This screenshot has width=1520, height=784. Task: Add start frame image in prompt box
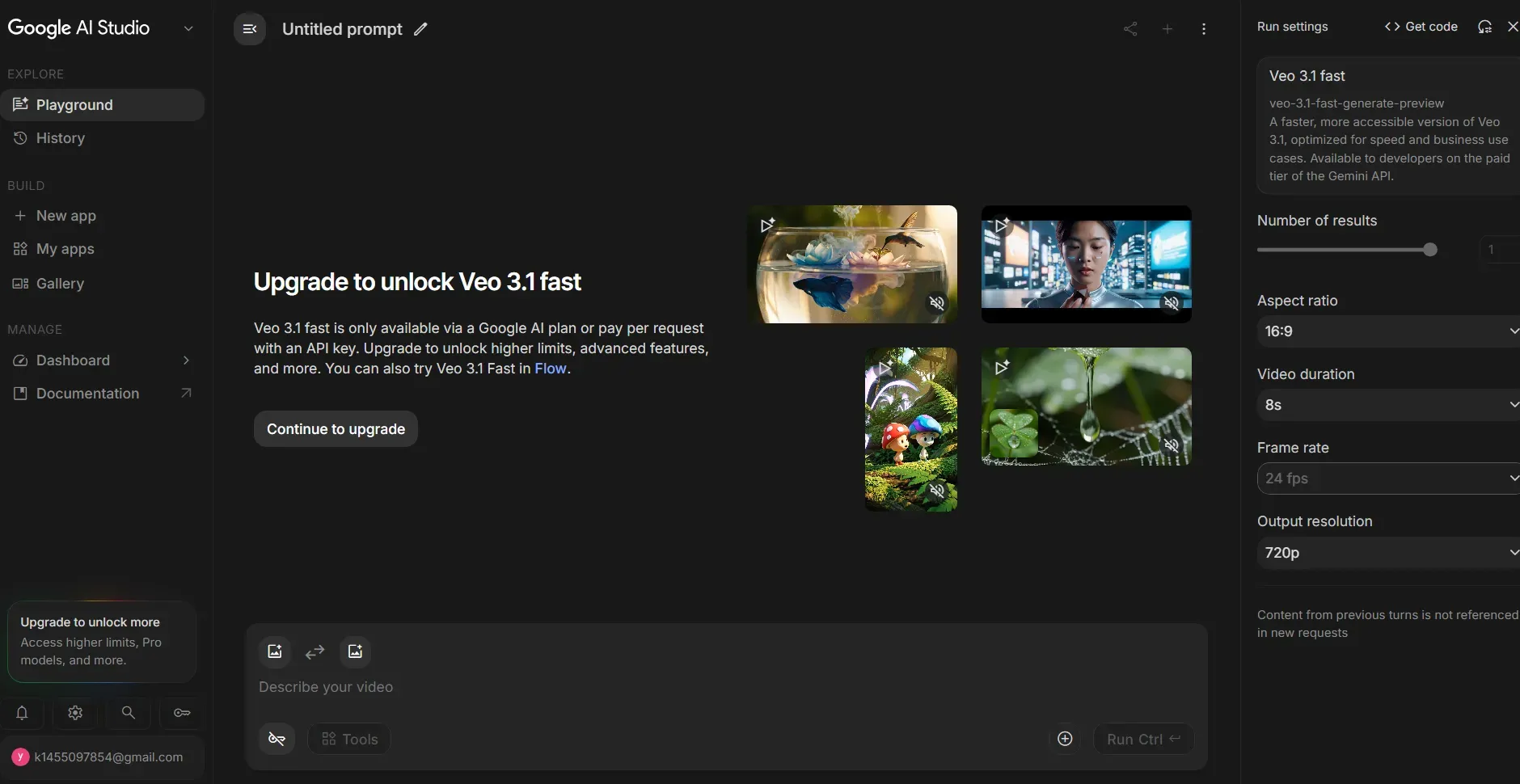[275, 651]
